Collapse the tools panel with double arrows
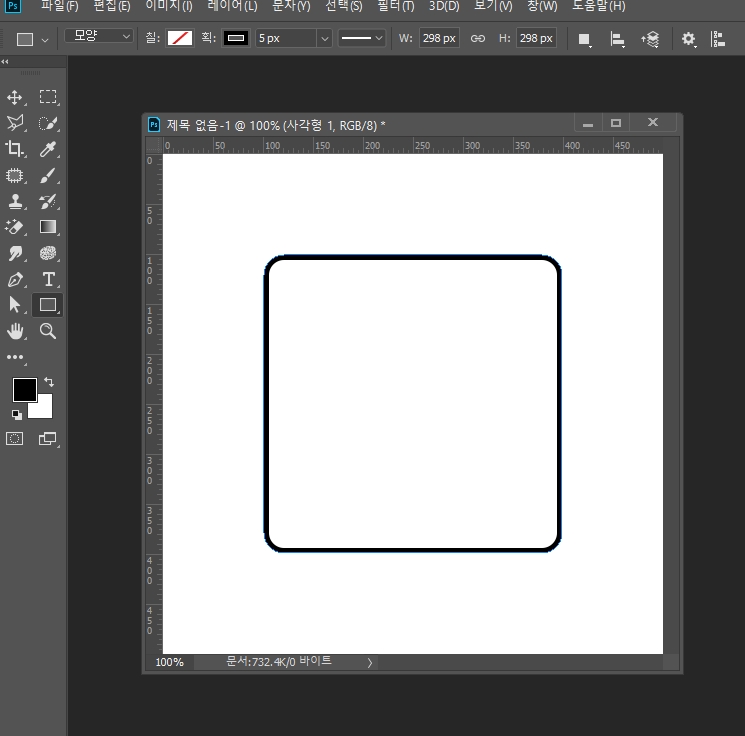The height and width of the screenshot is (736, 745). (x=5, y=61)
